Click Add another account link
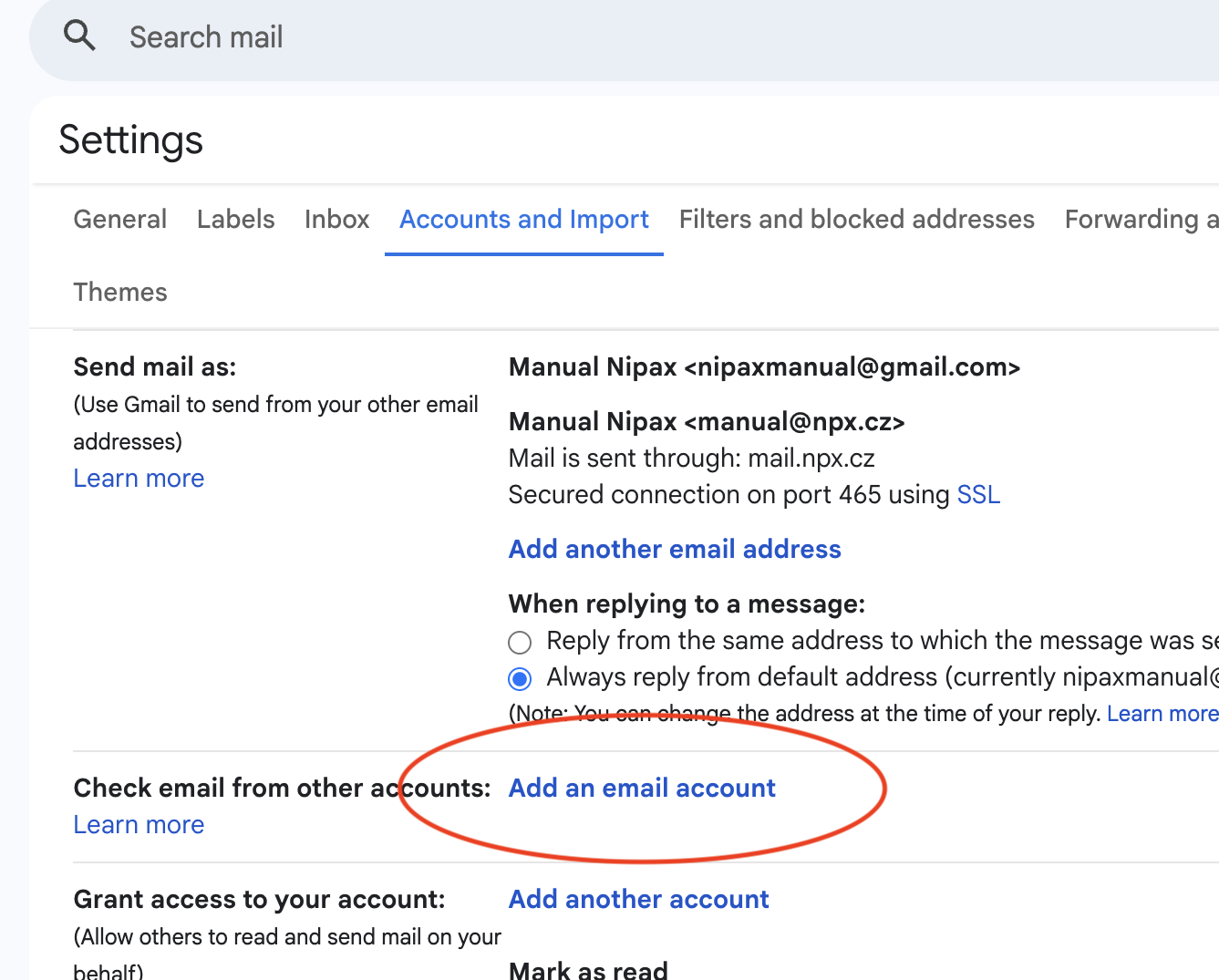Image resolution: width=1219 pixels, height=980 pixels. (638, 900)
